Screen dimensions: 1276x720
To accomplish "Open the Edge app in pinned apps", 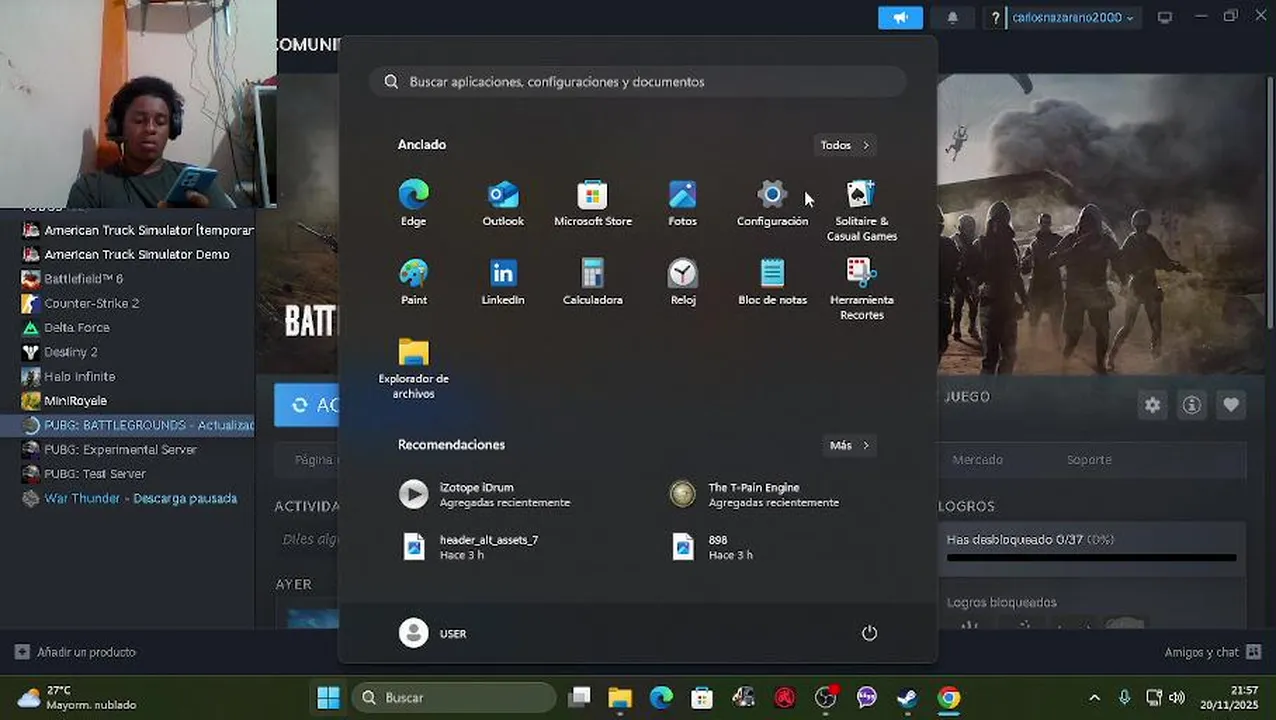I will [x=413, y=203].
